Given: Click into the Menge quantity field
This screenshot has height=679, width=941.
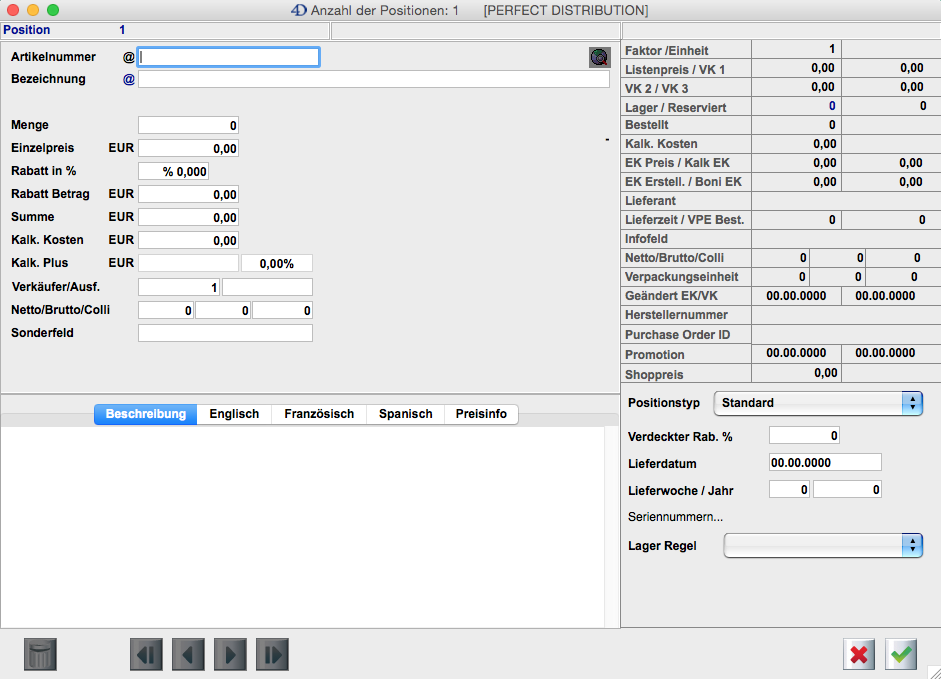Looking at the screenshot, I should 188,125.
